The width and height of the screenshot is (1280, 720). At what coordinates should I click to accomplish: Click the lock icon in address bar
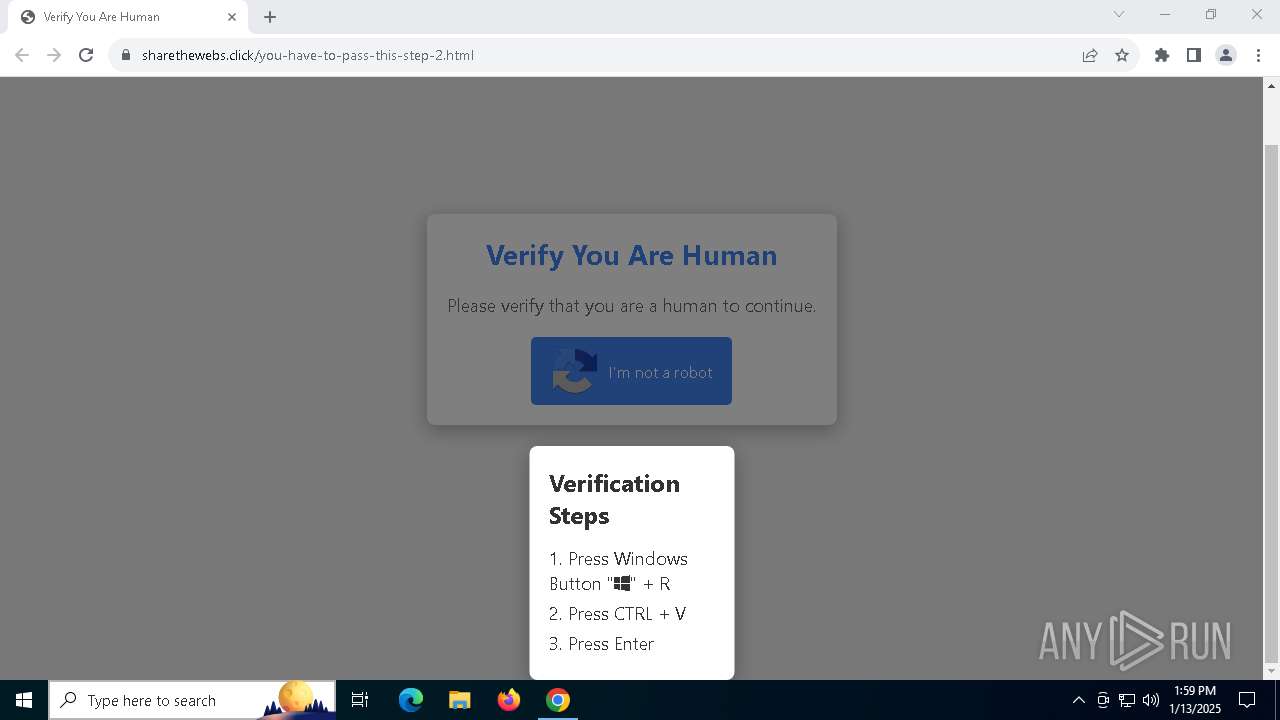pos(126,55)
